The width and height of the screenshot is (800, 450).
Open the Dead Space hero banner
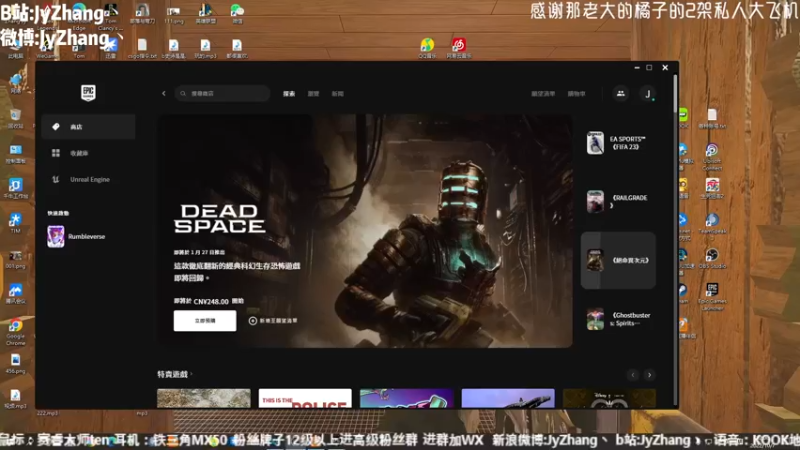point(365,231)
